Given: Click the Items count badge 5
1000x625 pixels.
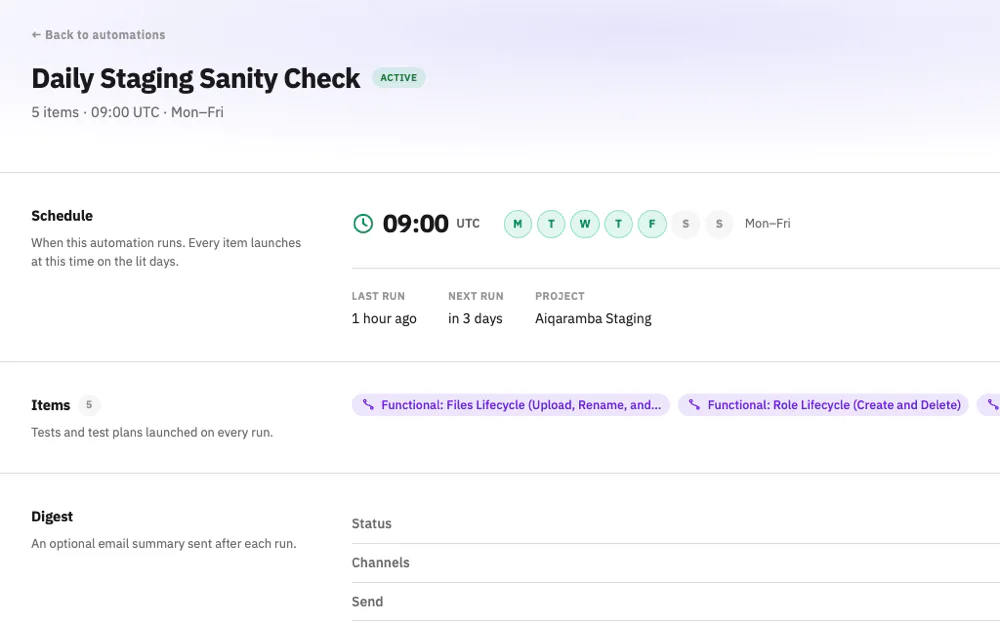Looking at the screenshot, I should pos(89,405).
